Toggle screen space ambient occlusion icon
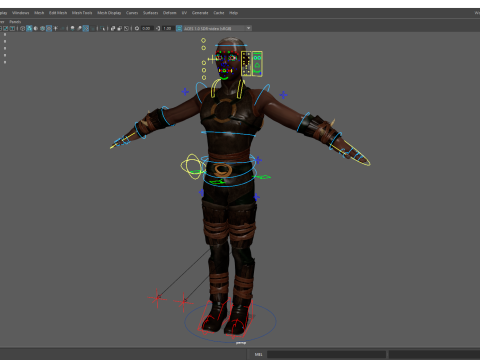This screenshot has width=480, height=360. pos(72,28)
